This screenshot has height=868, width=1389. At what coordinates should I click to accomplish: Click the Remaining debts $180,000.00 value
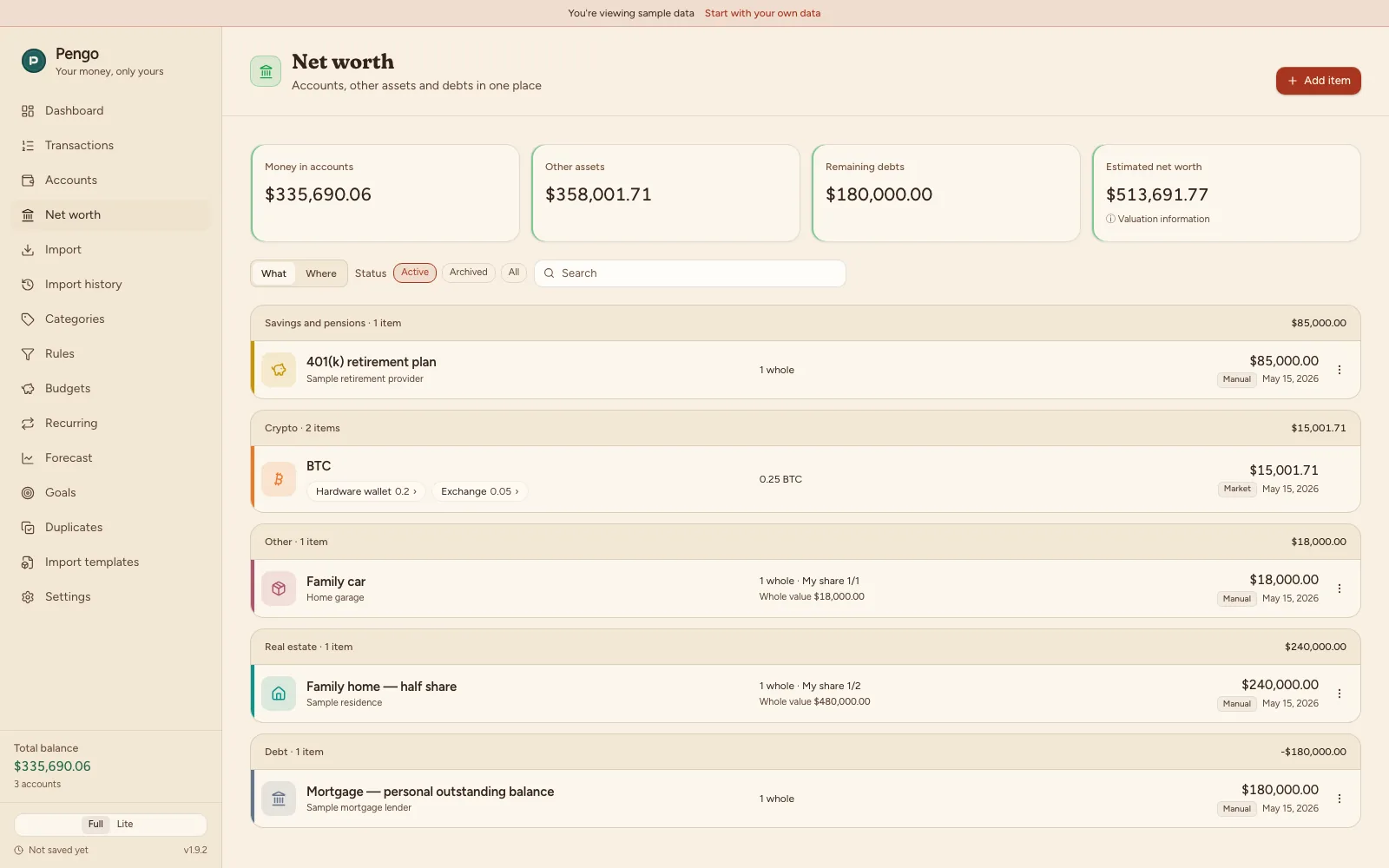pos(879,194)
